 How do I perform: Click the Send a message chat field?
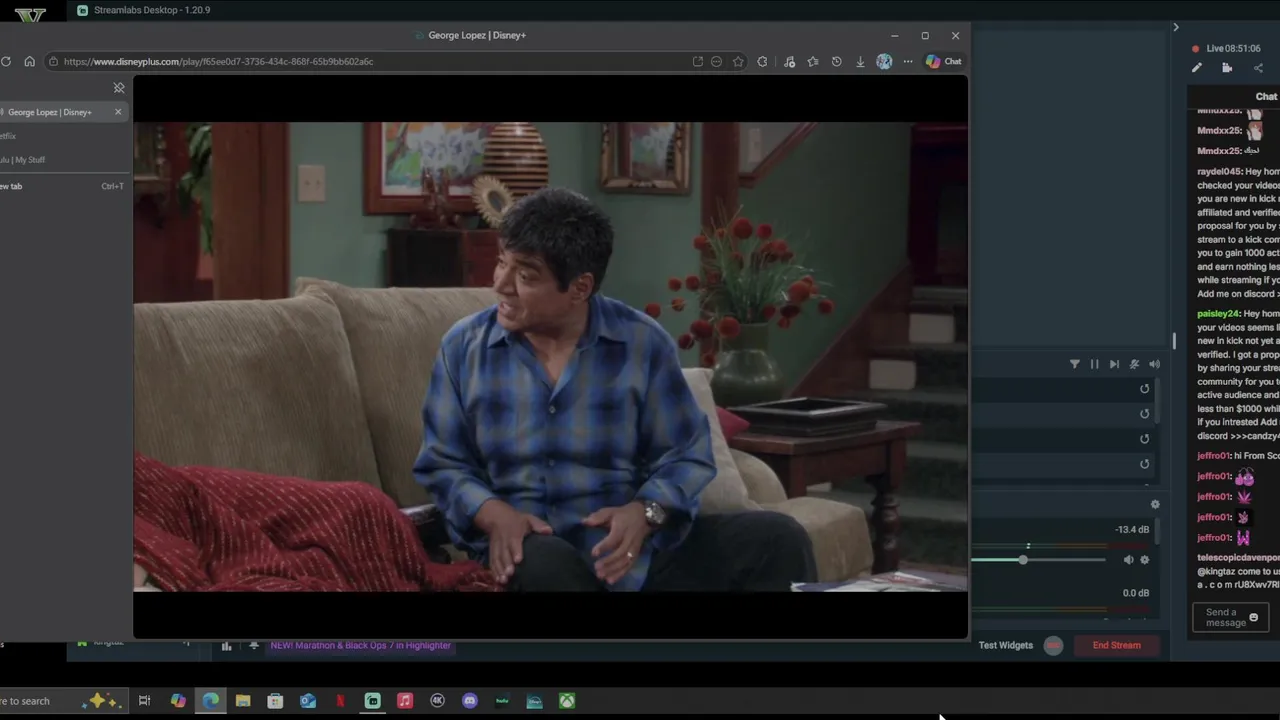[1222, 618]
